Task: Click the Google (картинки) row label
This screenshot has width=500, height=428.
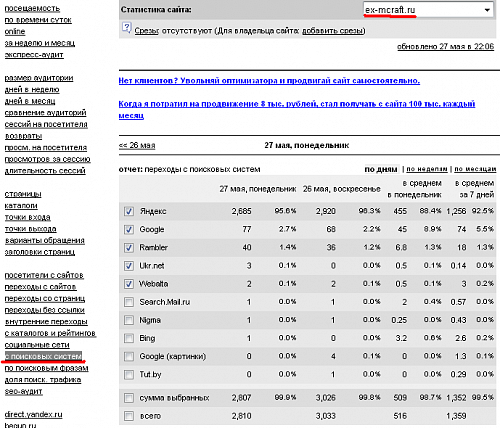Action: pos(173,356)
